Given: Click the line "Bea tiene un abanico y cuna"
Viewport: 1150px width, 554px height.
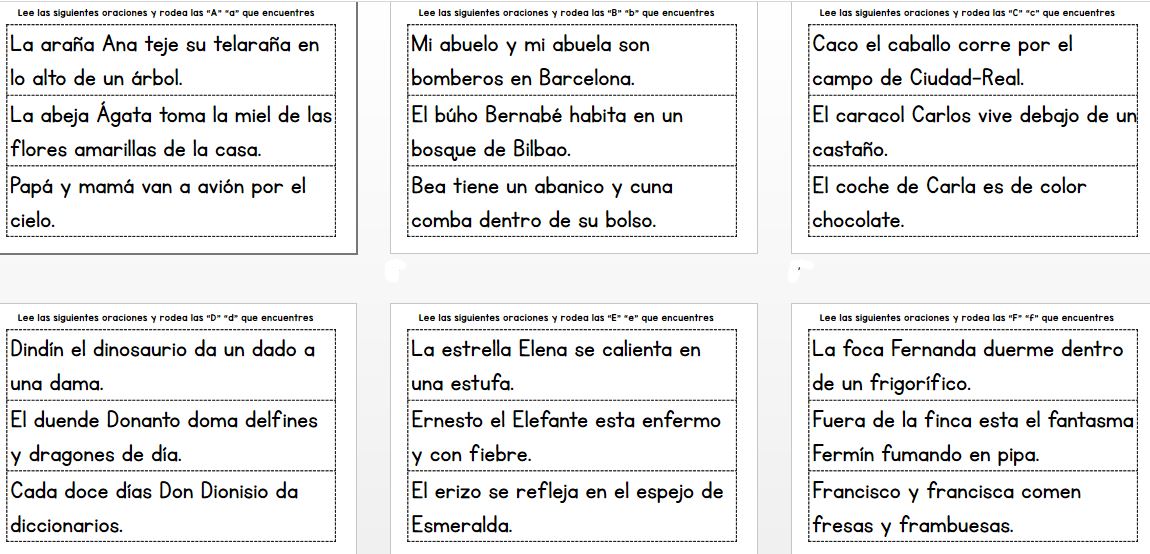Looking at the screenshot, I should 542,186.
